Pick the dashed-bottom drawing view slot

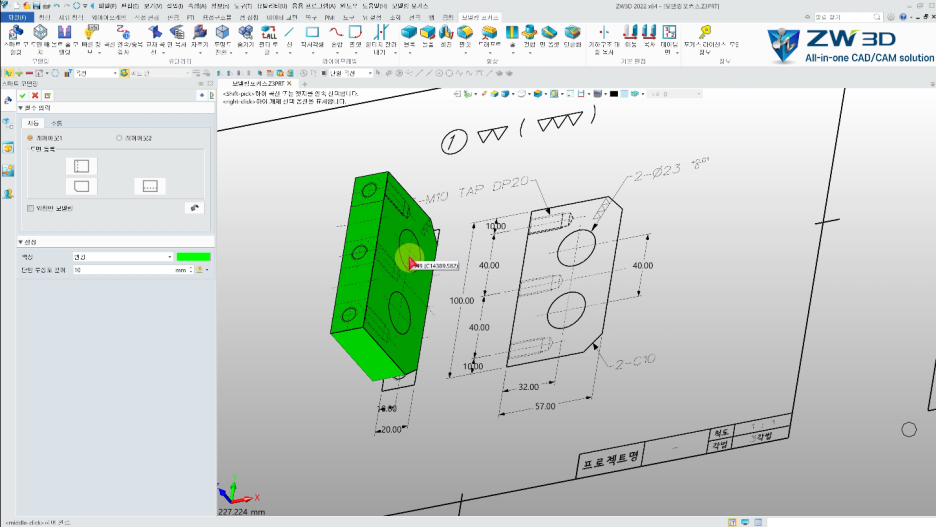tap(150, 186)
